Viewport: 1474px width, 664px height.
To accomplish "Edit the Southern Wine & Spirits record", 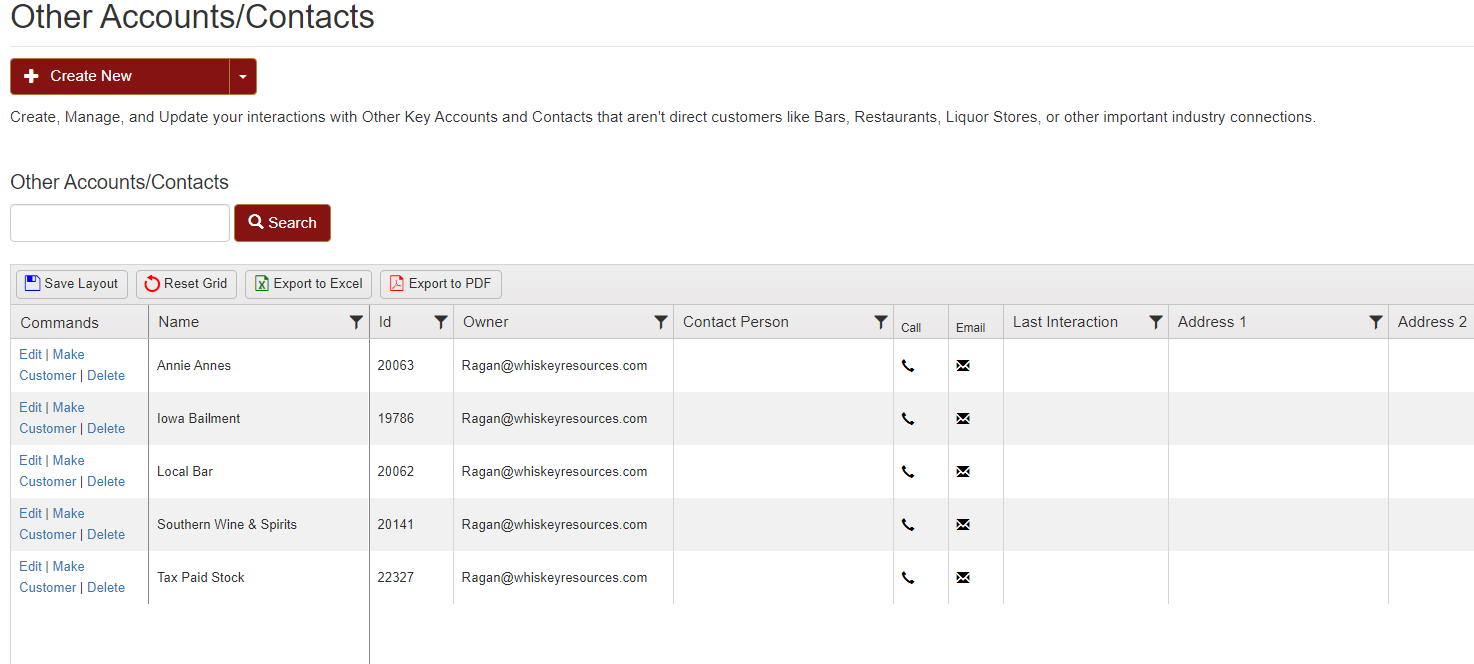I will pyautogui.click(x=31, y=513).
